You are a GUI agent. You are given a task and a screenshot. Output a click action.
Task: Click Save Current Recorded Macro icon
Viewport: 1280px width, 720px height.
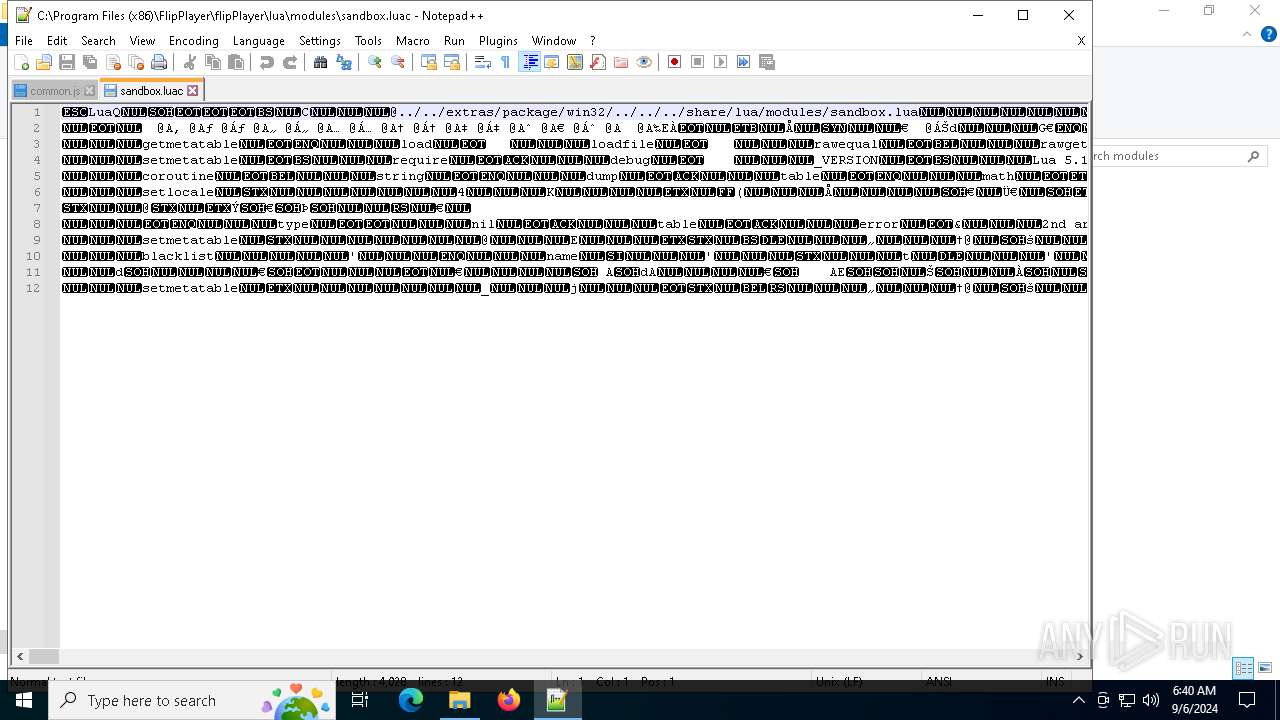(x=767, y=62)
